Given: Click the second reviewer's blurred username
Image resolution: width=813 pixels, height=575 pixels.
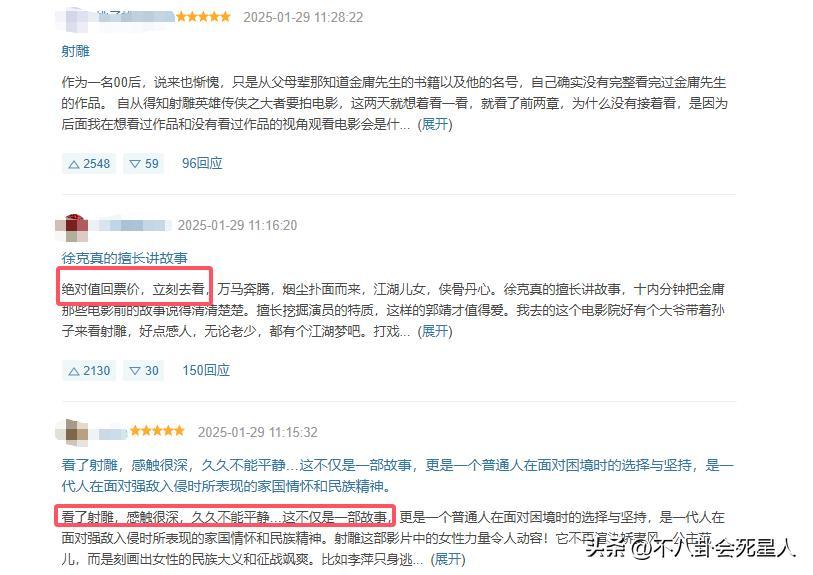Looking at the screenshot, I should pos(133,226).
